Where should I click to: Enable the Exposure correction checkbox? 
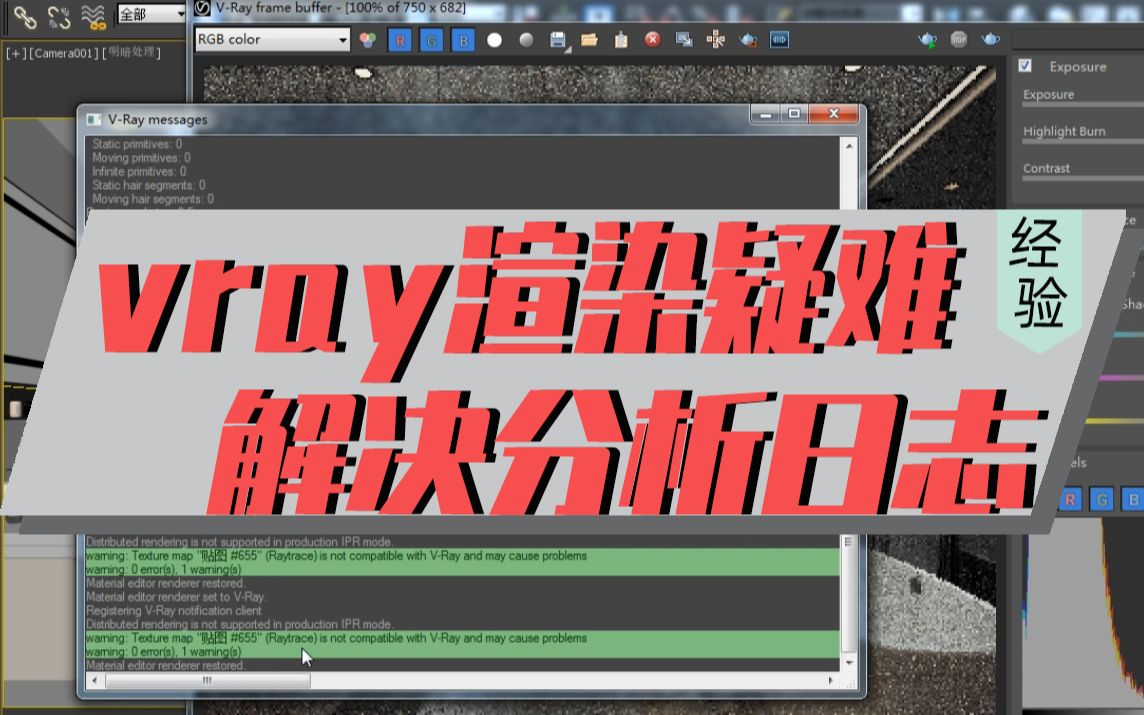coord(1024,66)
